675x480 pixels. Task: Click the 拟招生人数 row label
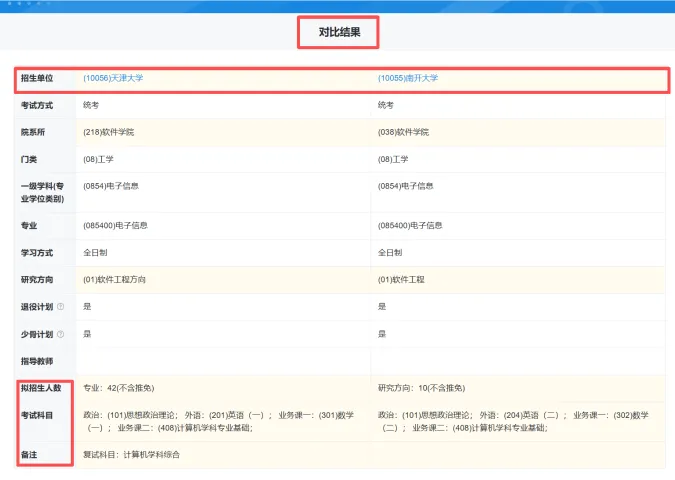coord(41,388)
